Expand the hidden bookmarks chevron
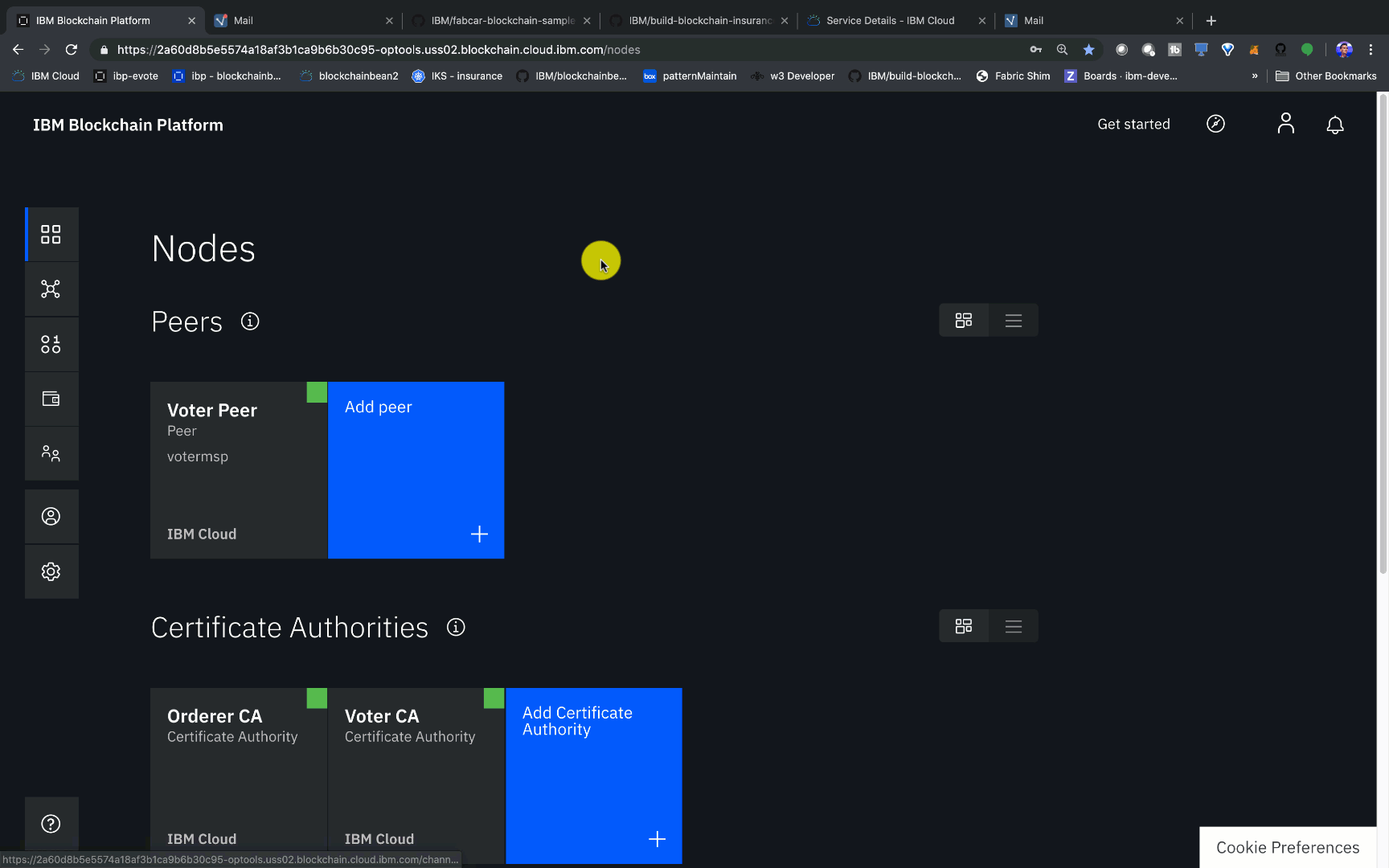This screenshot has height=868, width=1389. pos(1254,76)
